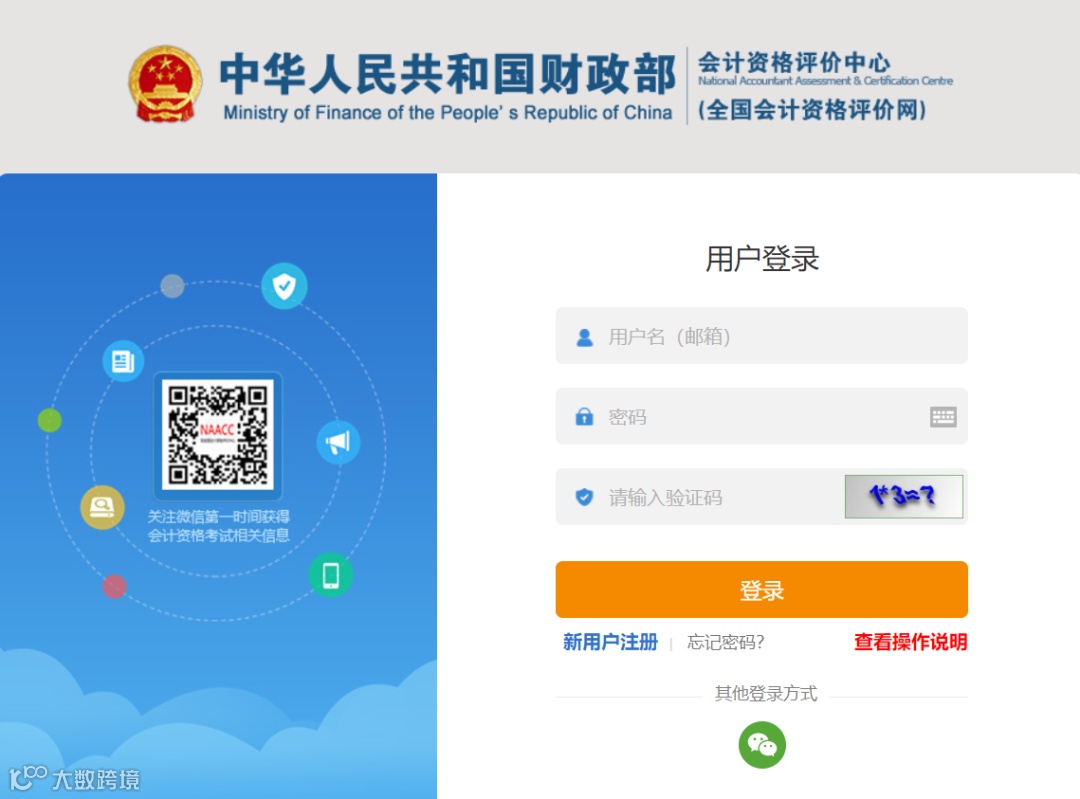Focus the 用户名（邮箱）input field
Screen dimensions: 1080x799
point(762,336)
